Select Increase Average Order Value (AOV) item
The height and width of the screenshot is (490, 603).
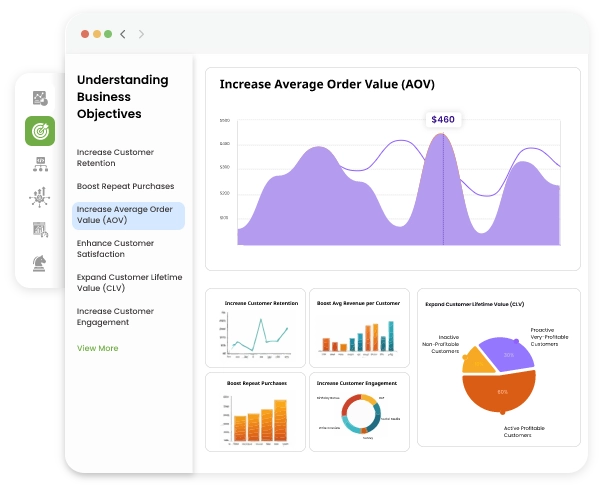(128, 216)
